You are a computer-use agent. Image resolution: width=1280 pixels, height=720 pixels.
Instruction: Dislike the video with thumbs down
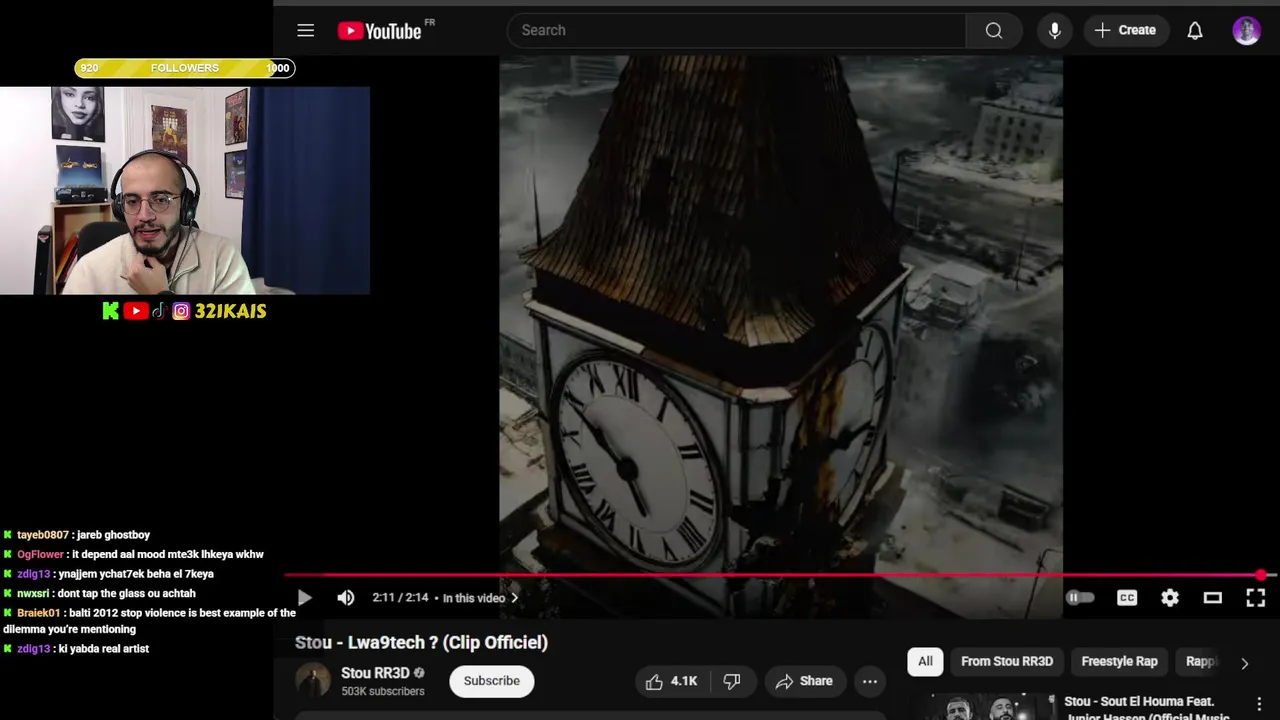[732, 681]
